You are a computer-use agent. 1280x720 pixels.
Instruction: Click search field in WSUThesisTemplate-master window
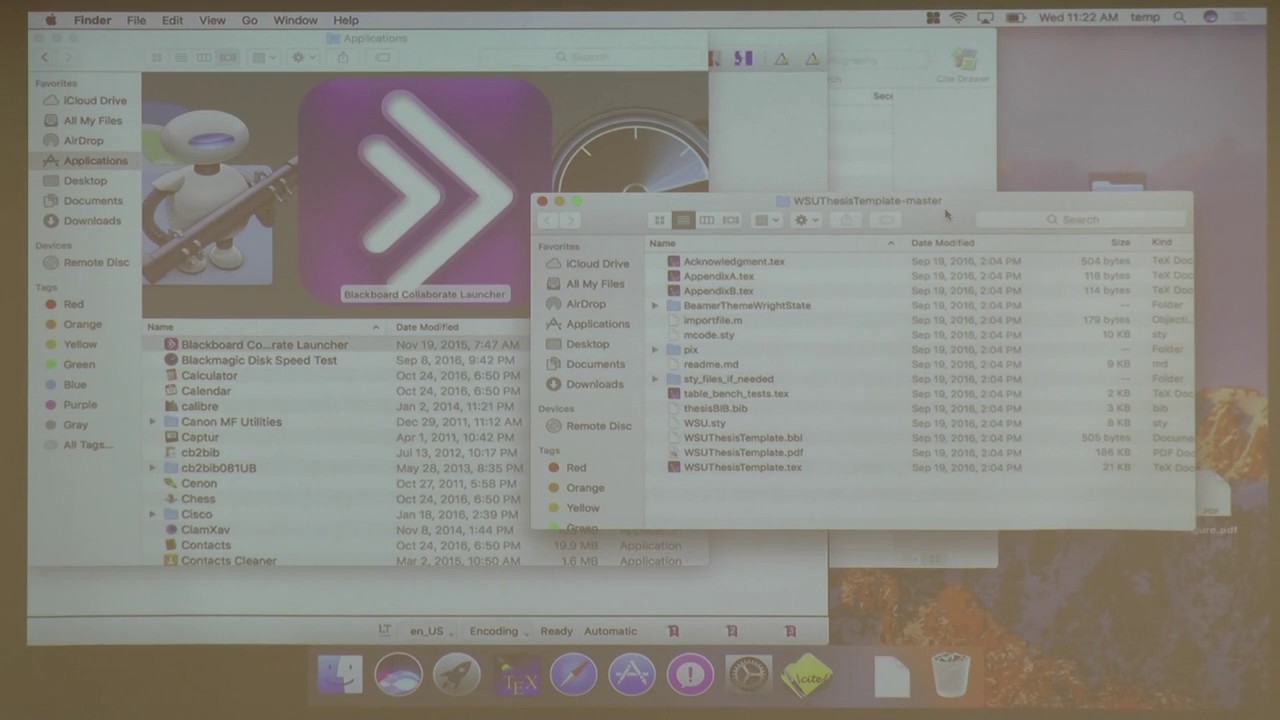pos(1082,219)
